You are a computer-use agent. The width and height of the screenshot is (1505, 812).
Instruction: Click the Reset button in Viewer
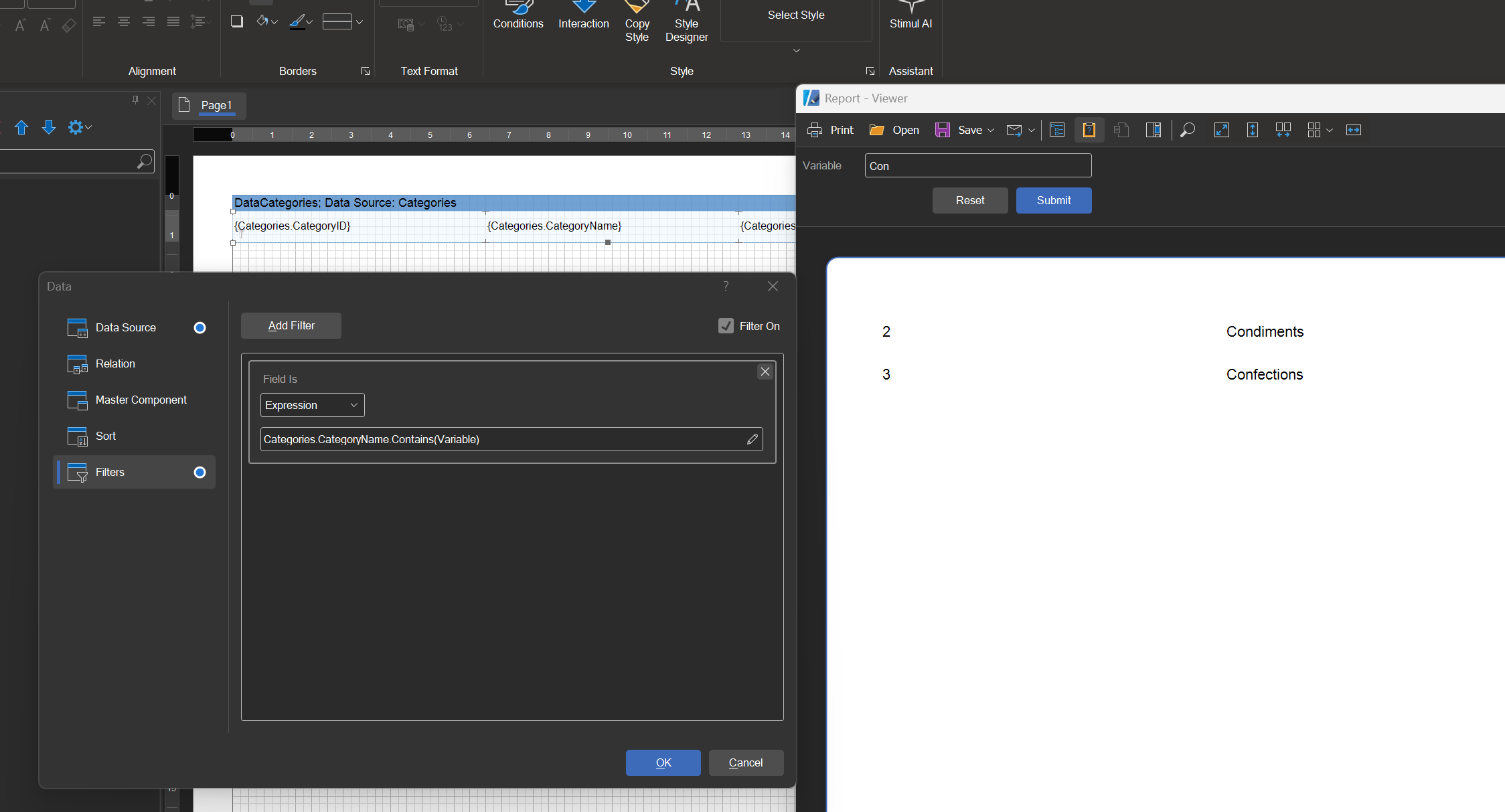tap(970, 200)
